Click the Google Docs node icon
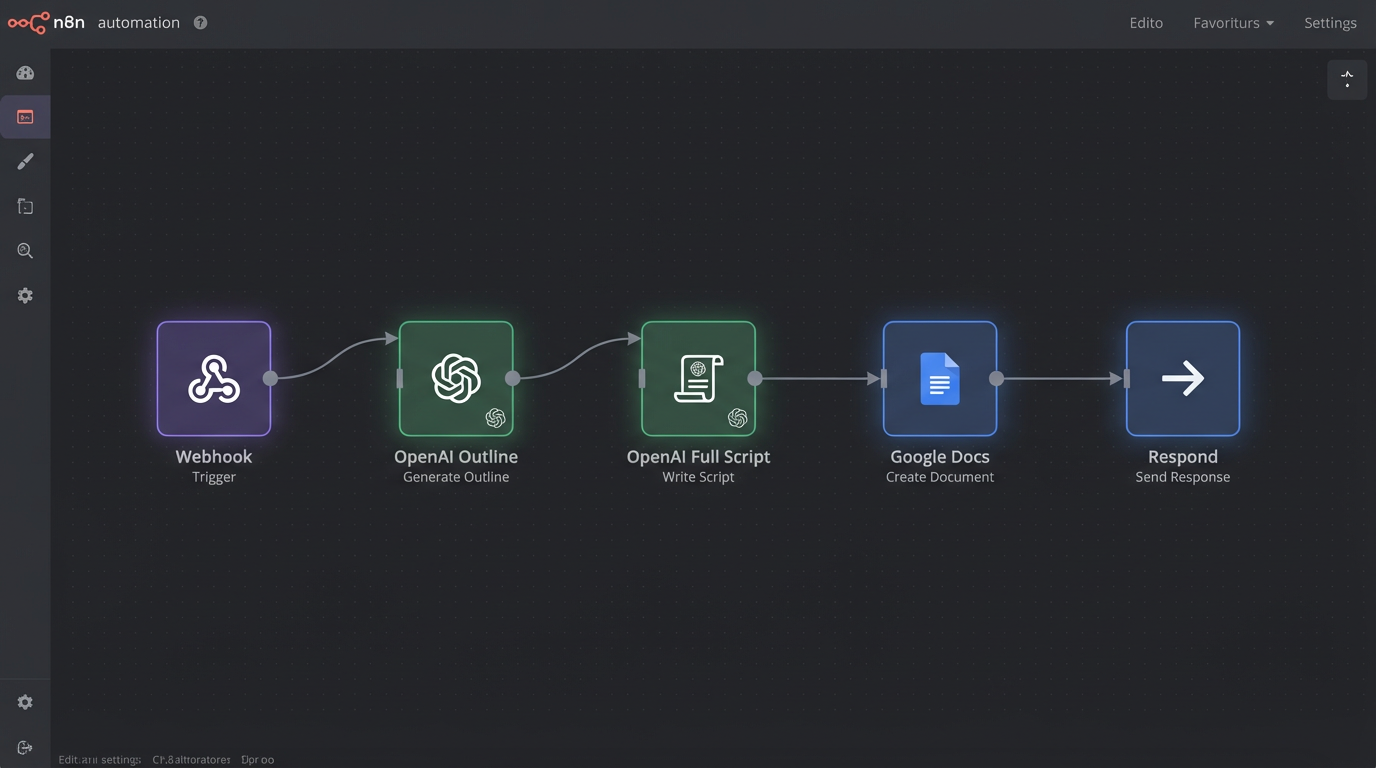The image size is (1376, 768). pyautogui.click(x=939, y=378)
